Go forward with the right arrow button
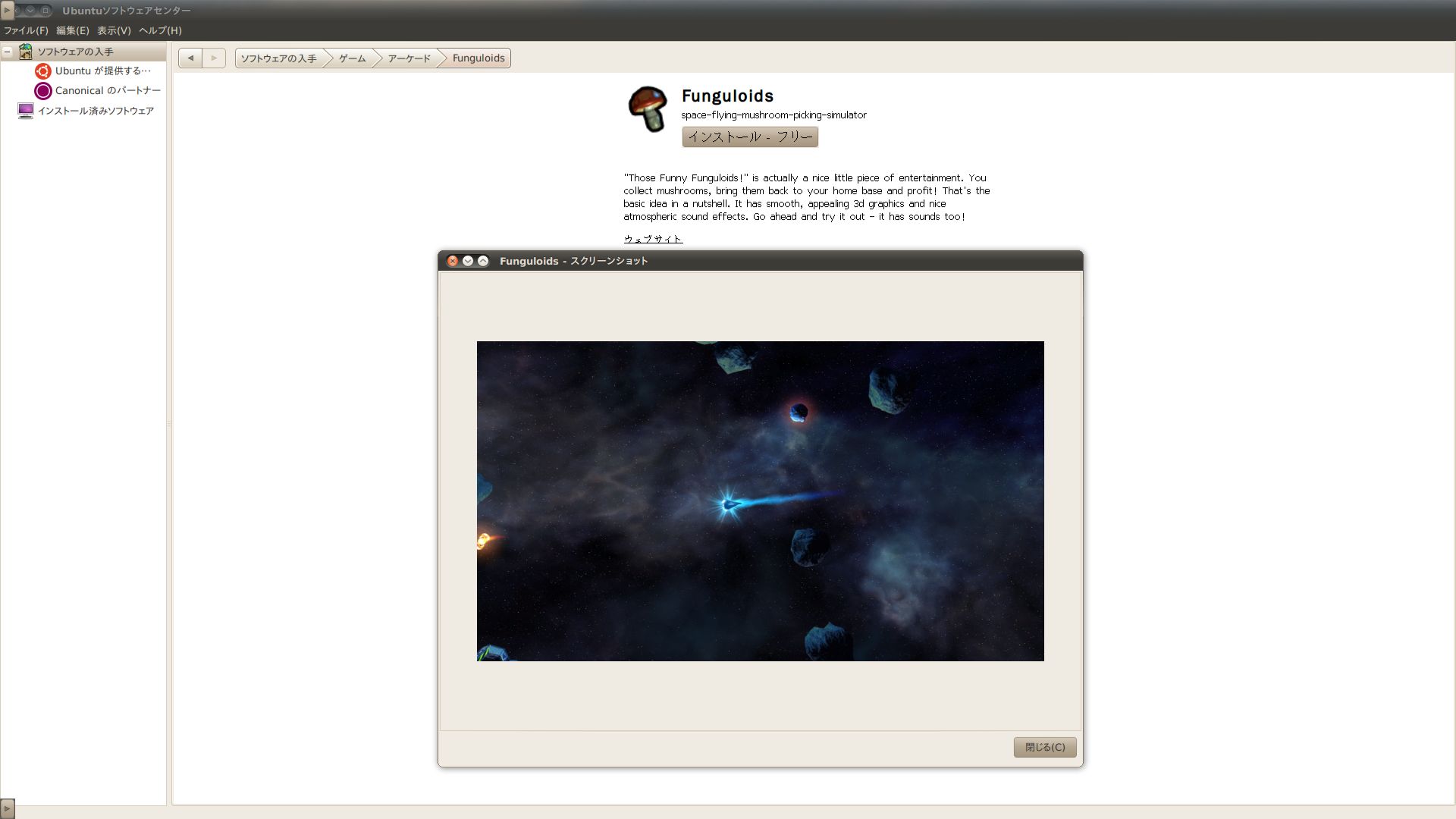Image resolution: width=1456 pixels, height=819 pixels. (x=214, y=58)
